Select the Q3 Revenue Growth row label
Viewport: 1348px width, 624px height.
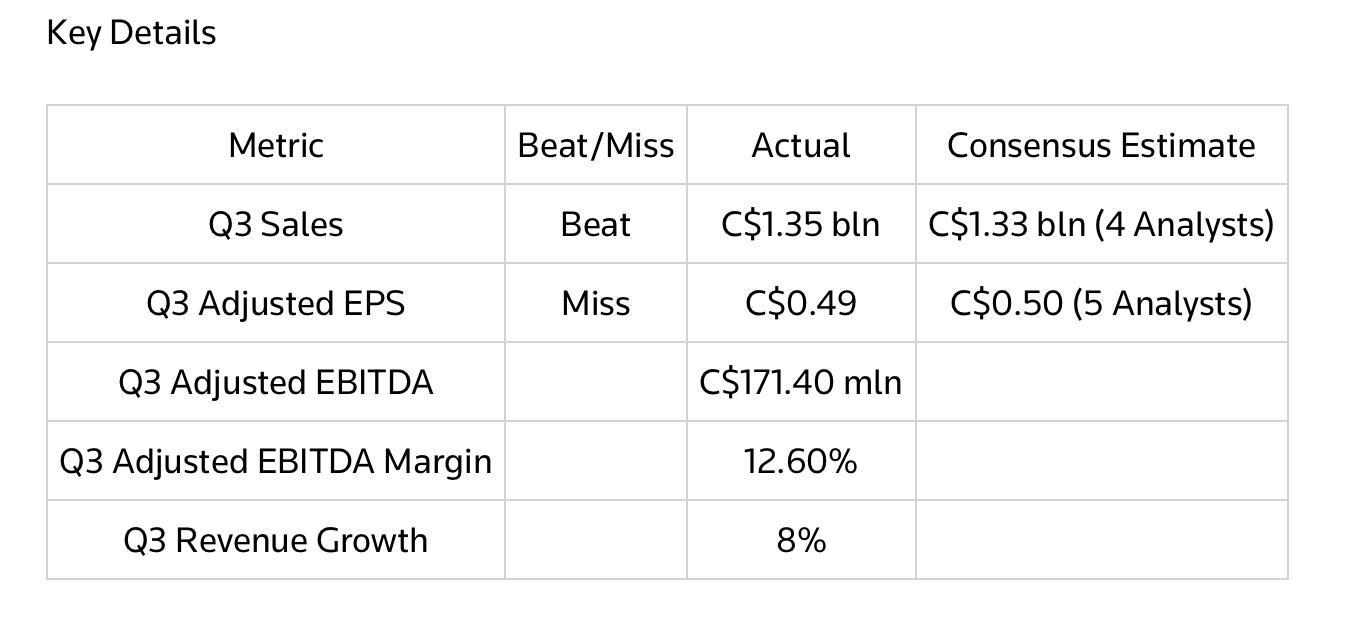(276, 540)
